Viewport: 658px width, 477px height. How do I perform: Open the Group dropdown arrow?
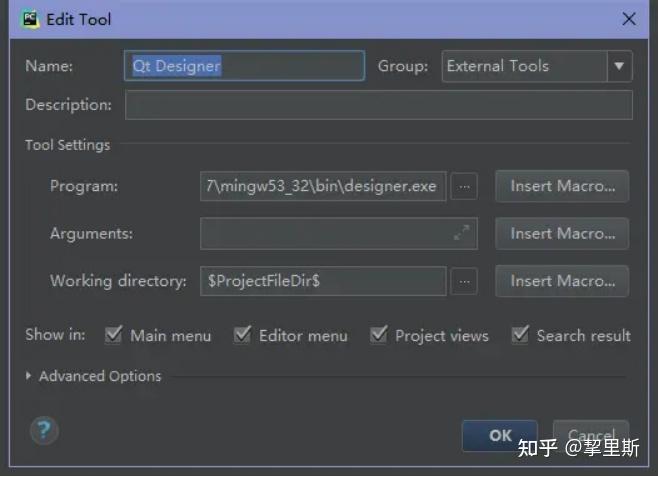click(x=619, y=66)
